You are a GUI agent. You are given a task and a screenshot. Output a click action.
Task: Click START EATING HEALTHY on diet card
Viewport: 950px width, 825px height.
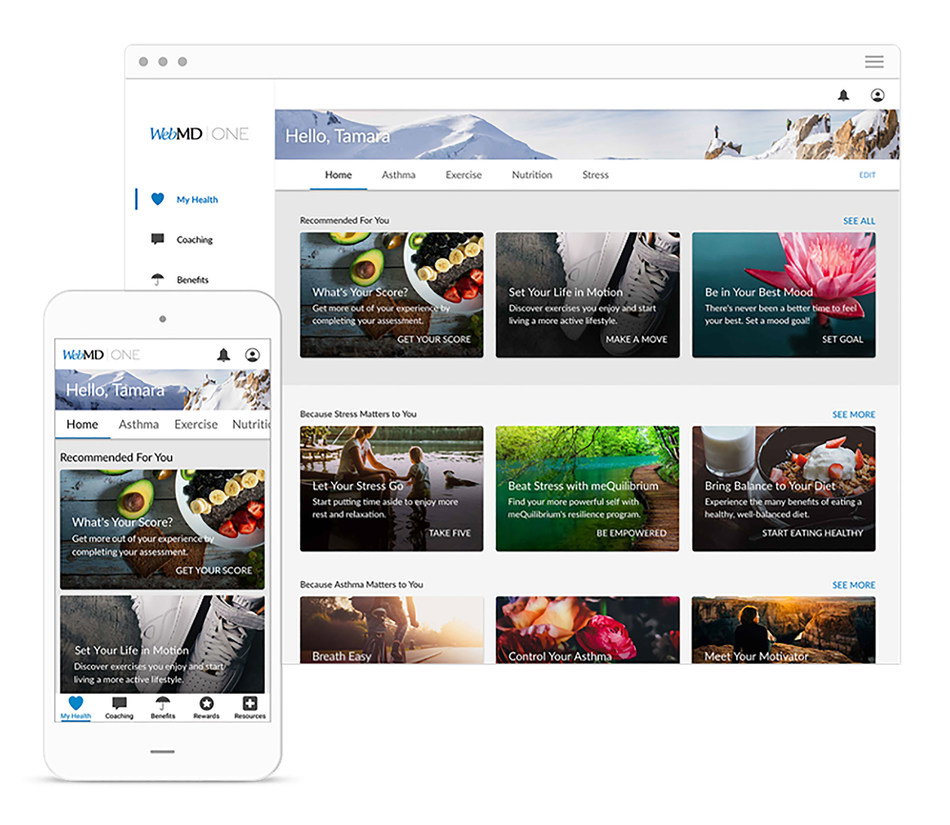[812, 534]
